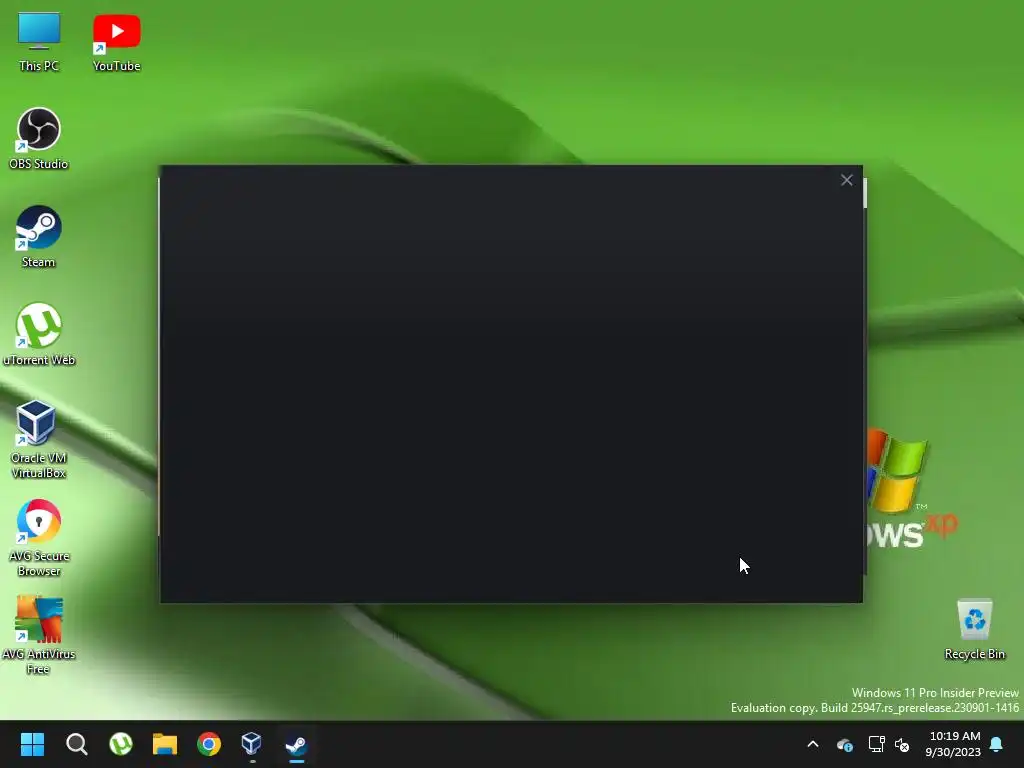The image size is (1024, 768).
Task: Open the notifications bell icon
Action: click(997, 744)
